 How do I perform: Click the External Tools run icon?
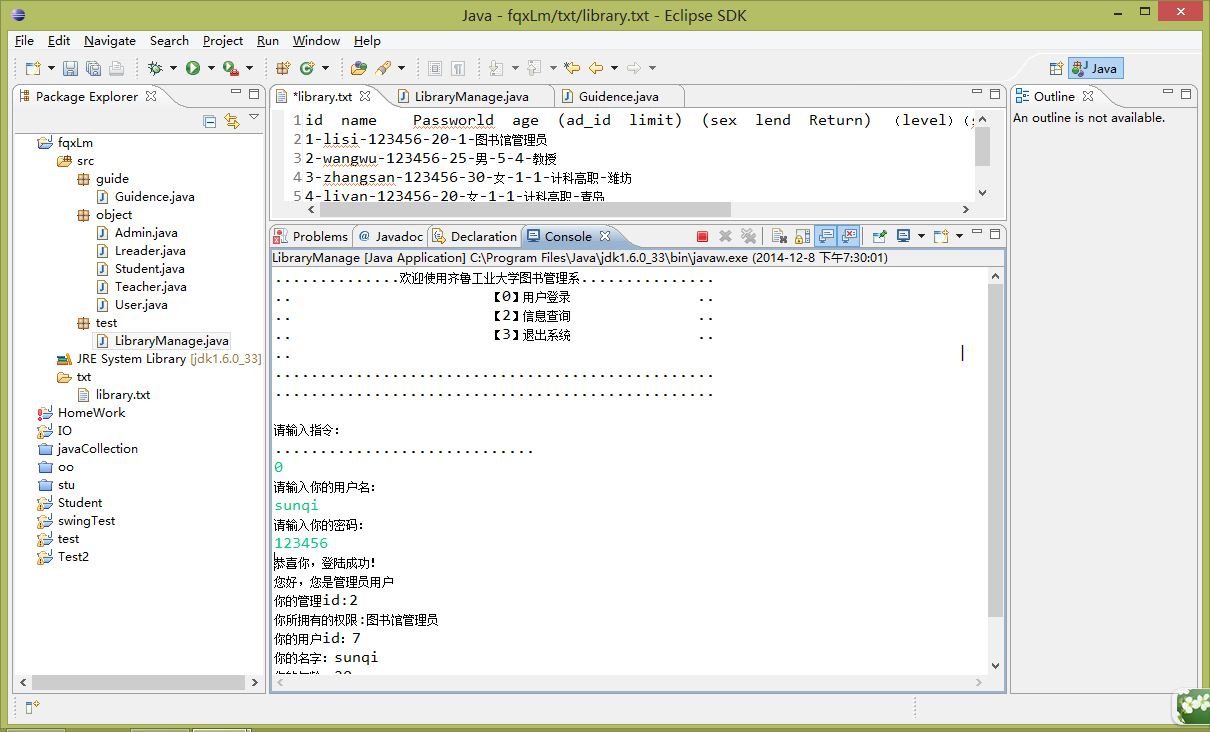point(230,68)
